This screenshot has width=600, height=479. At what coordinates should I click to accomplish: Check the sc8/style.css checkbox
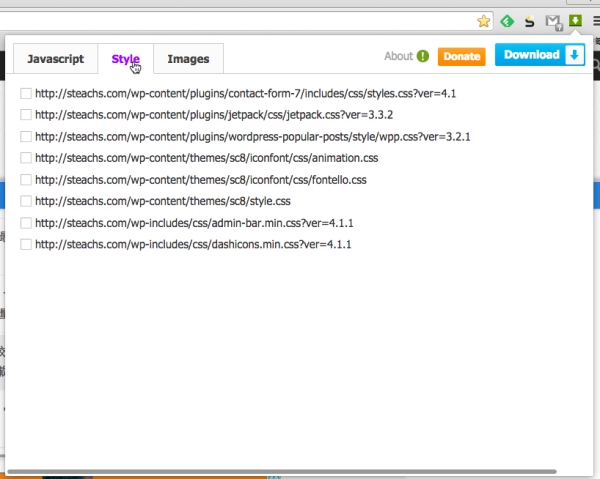click(26, 201)
